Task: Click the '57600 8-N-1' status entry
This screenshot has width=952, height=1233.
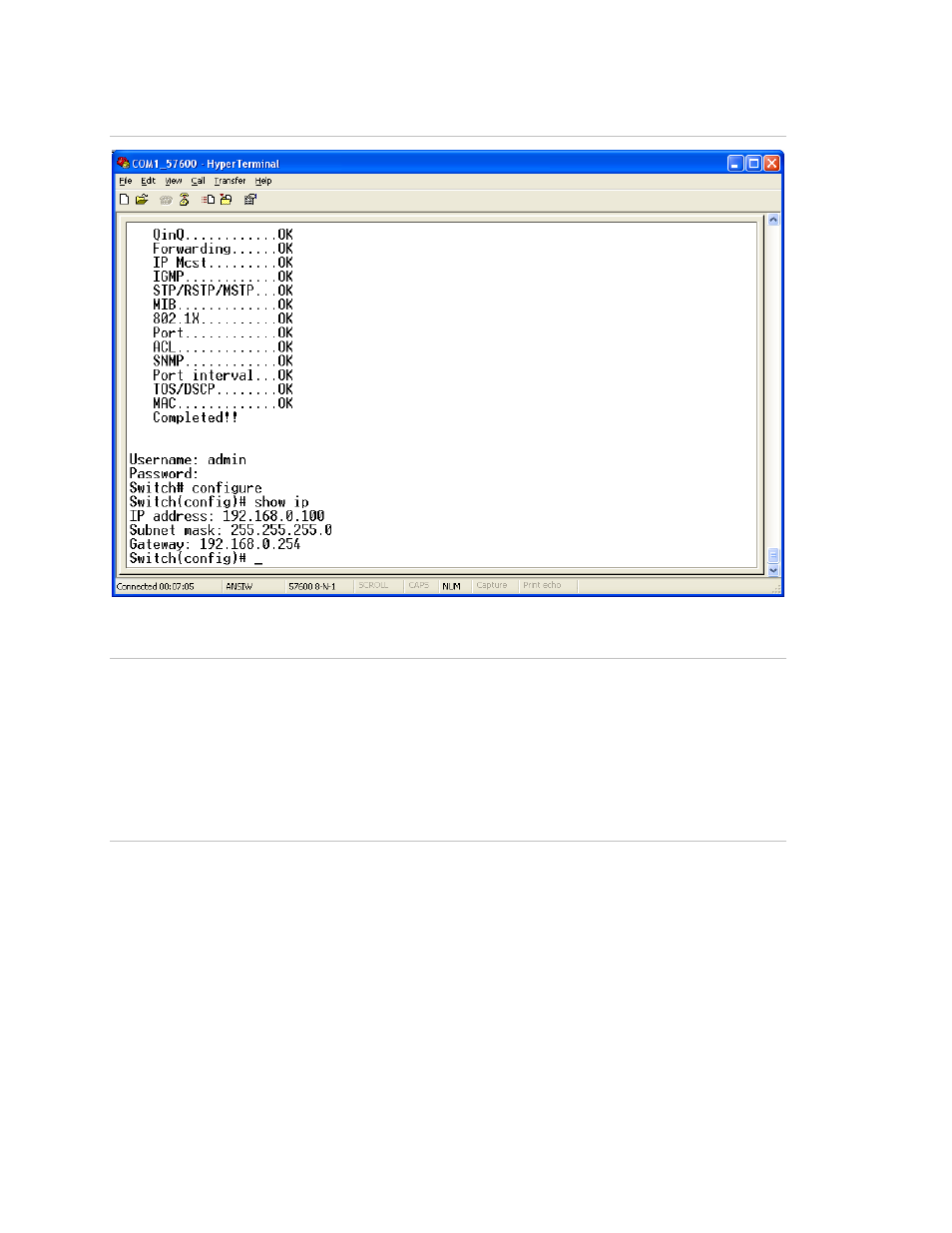Action: [312, 586]
